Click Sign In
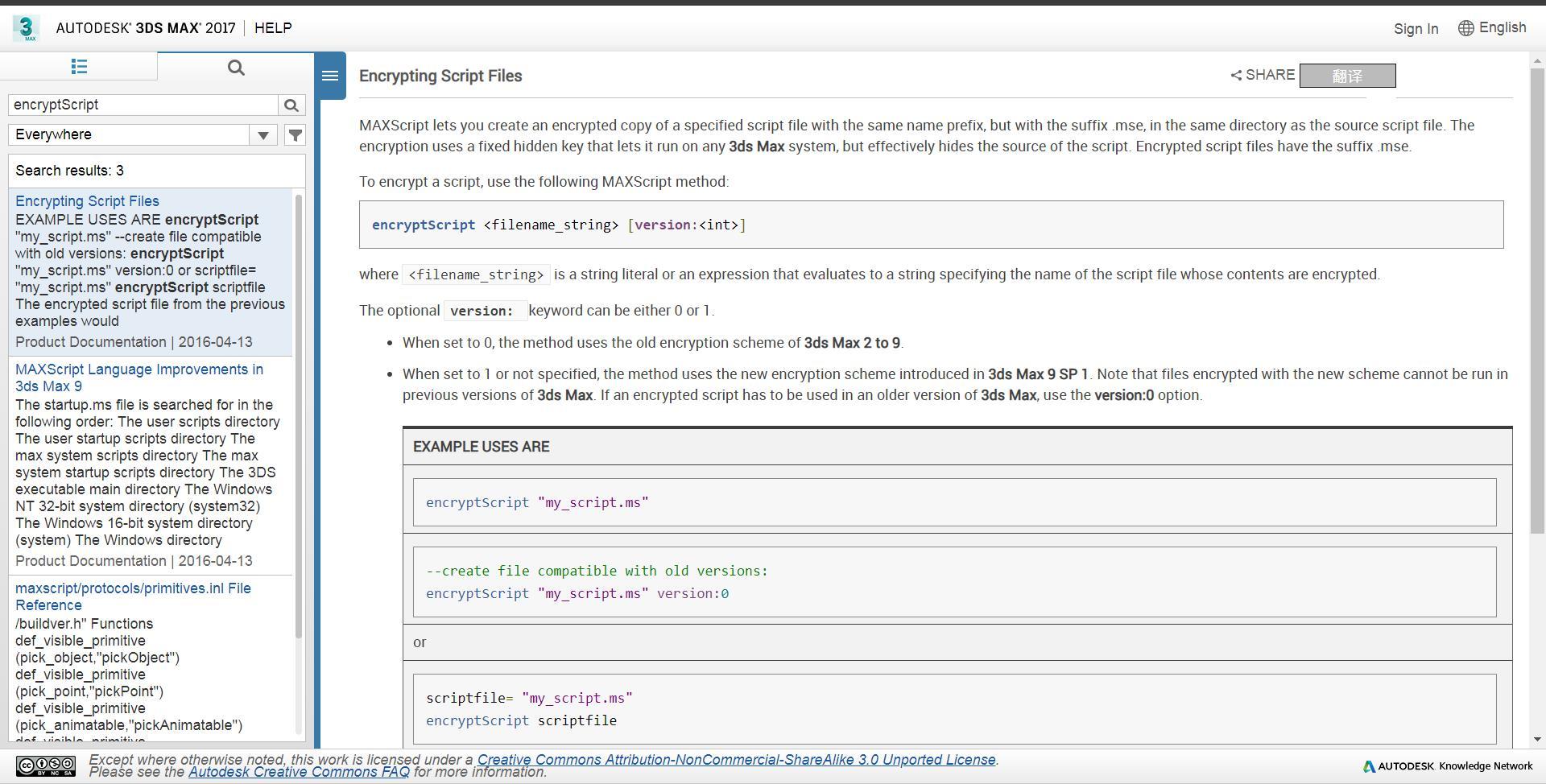The image size is (1546, 784). (1416, 29)
